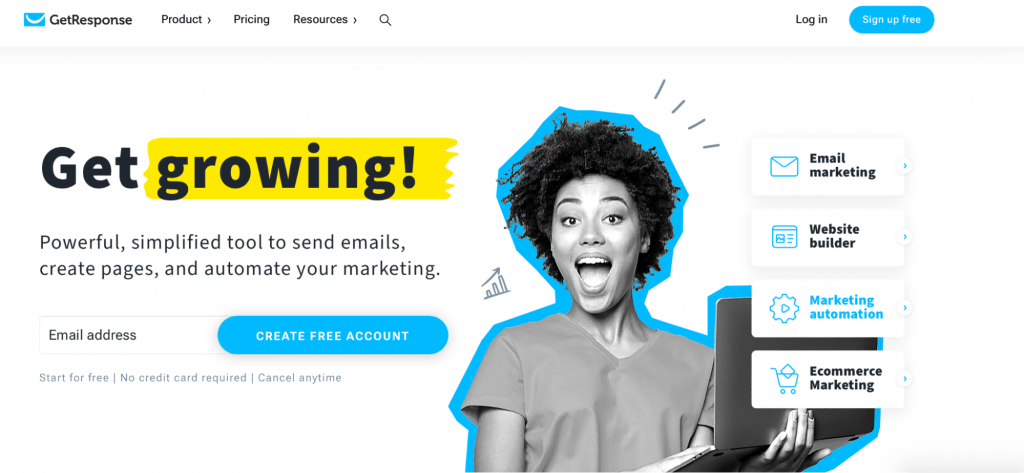Image resolution: width=1024 pixels, height=473 pixels.
Task: Click the GetResponse envelope logo icon
Action: pyautogui.click(x=34, y=20)
